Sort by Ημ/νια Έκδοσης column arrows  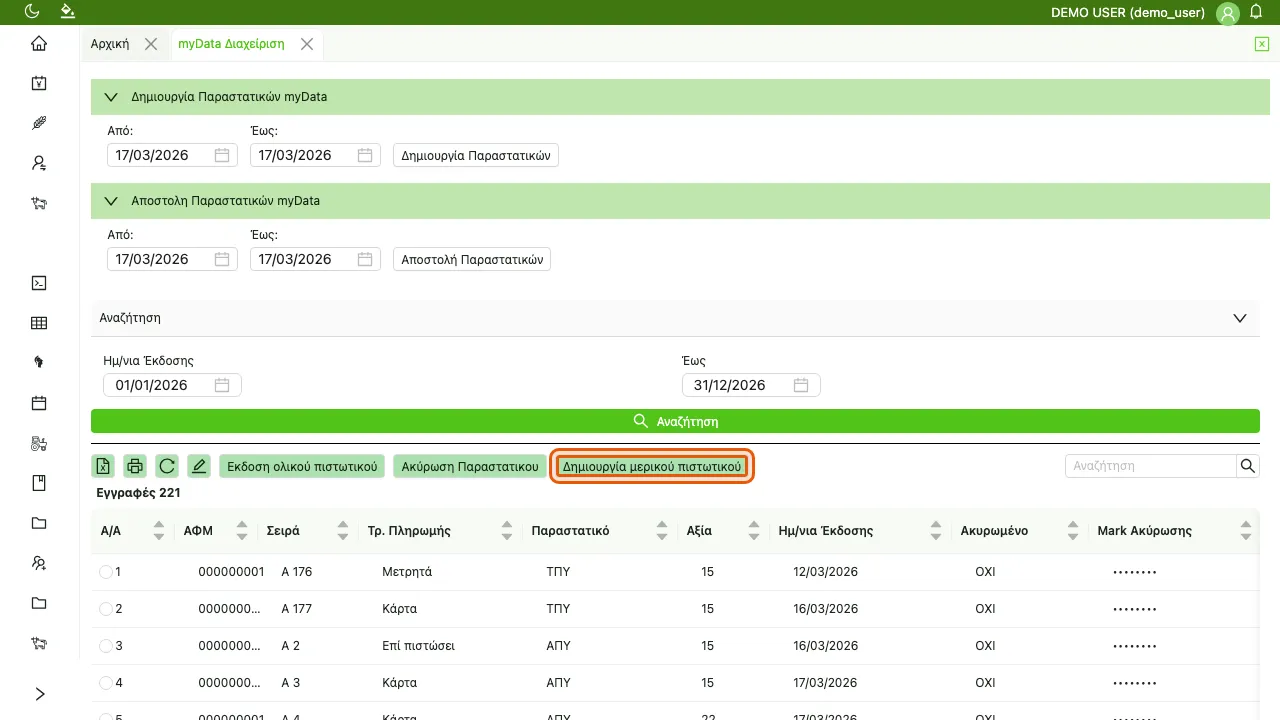coord(935,531)
